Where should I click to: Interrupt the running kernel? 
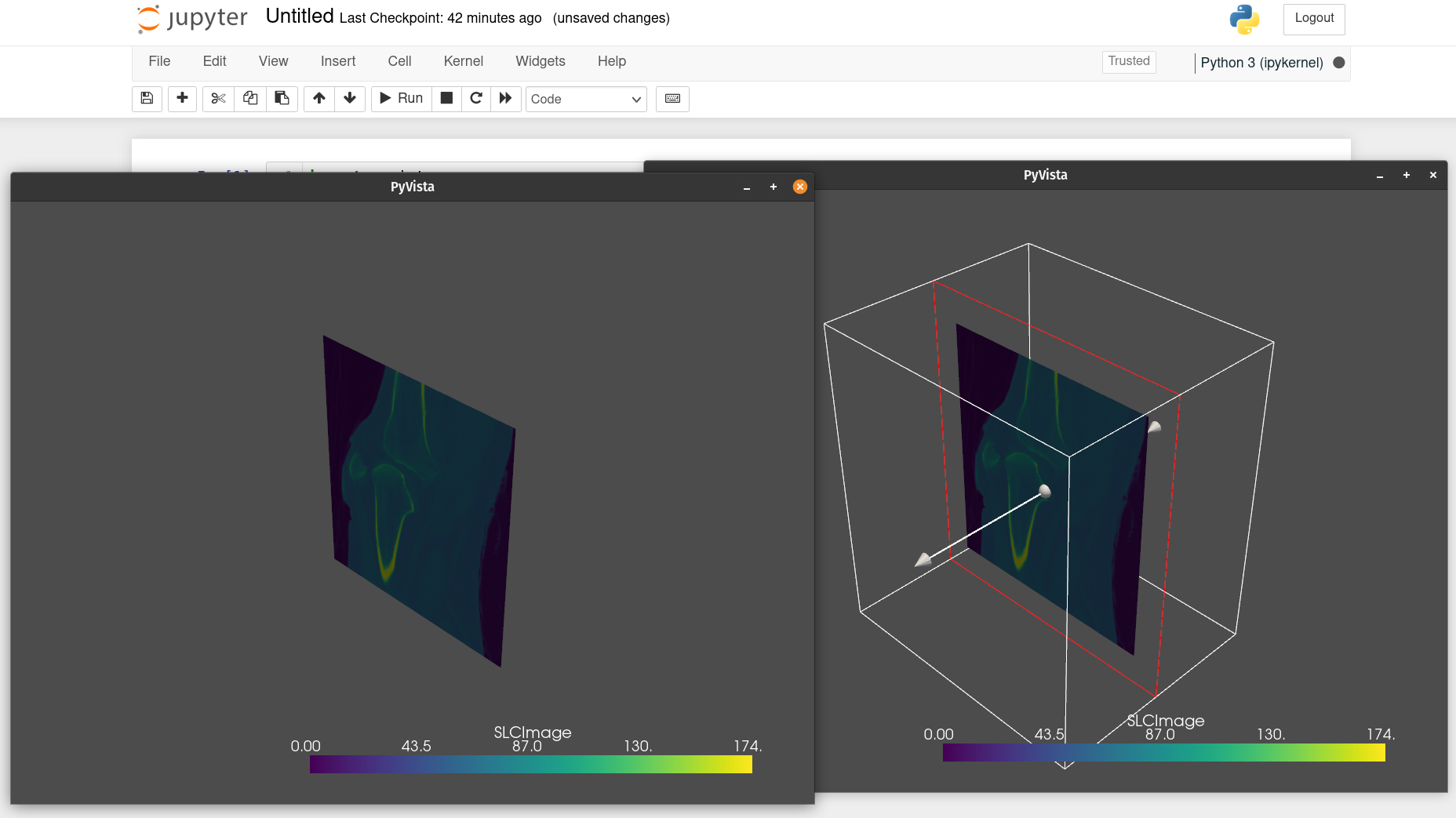click(x=446, y=99)
